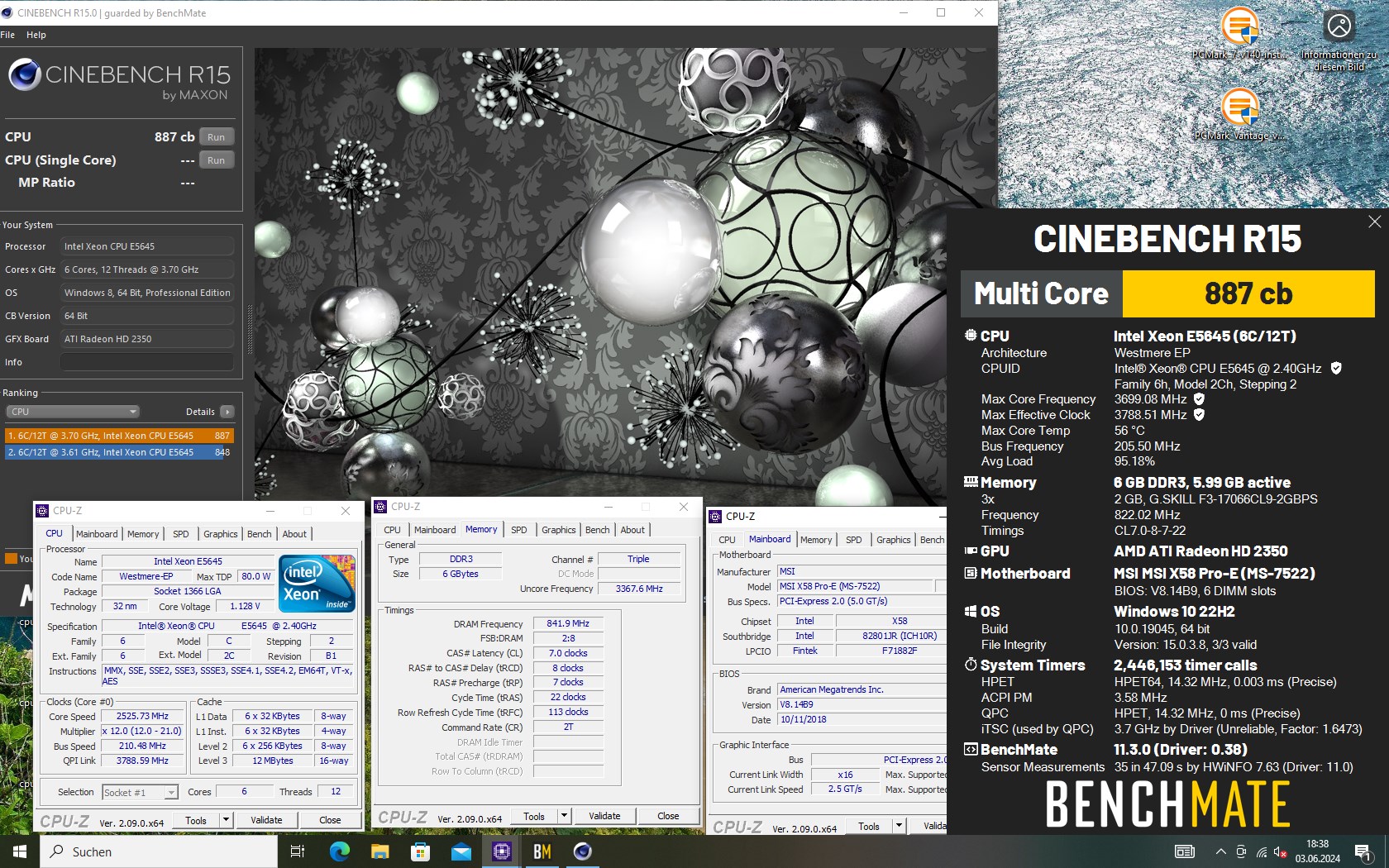Open About tab in left CPU-Z window
Image resolution: width=1389 pixels, height=868 pixels.
(x=294, y=534)
